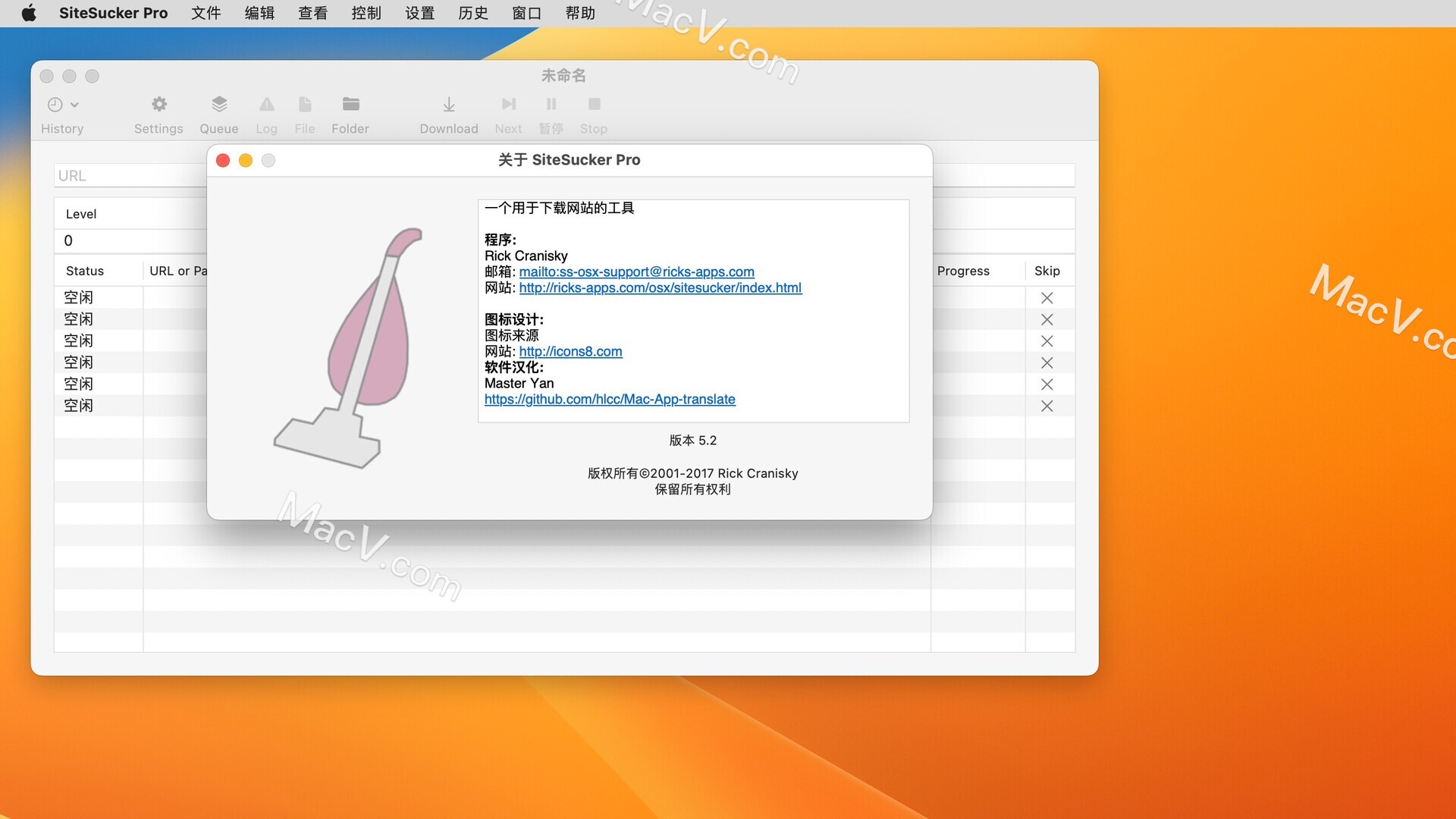The height and width of the screenshot is (819, 1456).
Task: Click the Master Yan translator name
Action: 519,383
